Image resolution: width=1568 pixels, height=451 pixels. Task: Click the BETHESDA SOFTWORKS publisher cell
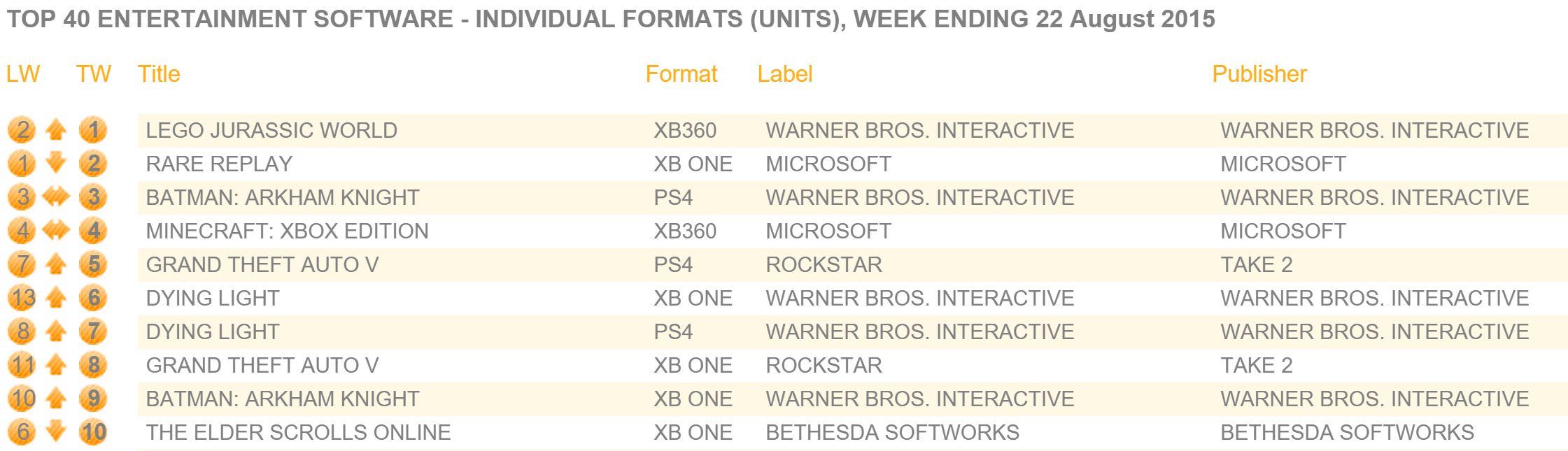pyautogui.click(x=1348, y=433)
